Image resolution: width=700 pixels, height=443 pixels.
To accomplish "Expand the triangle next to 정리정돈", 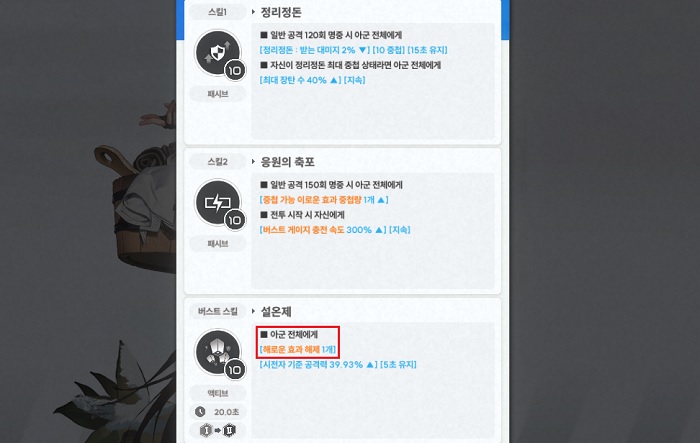I will click(x=253, y=12).
